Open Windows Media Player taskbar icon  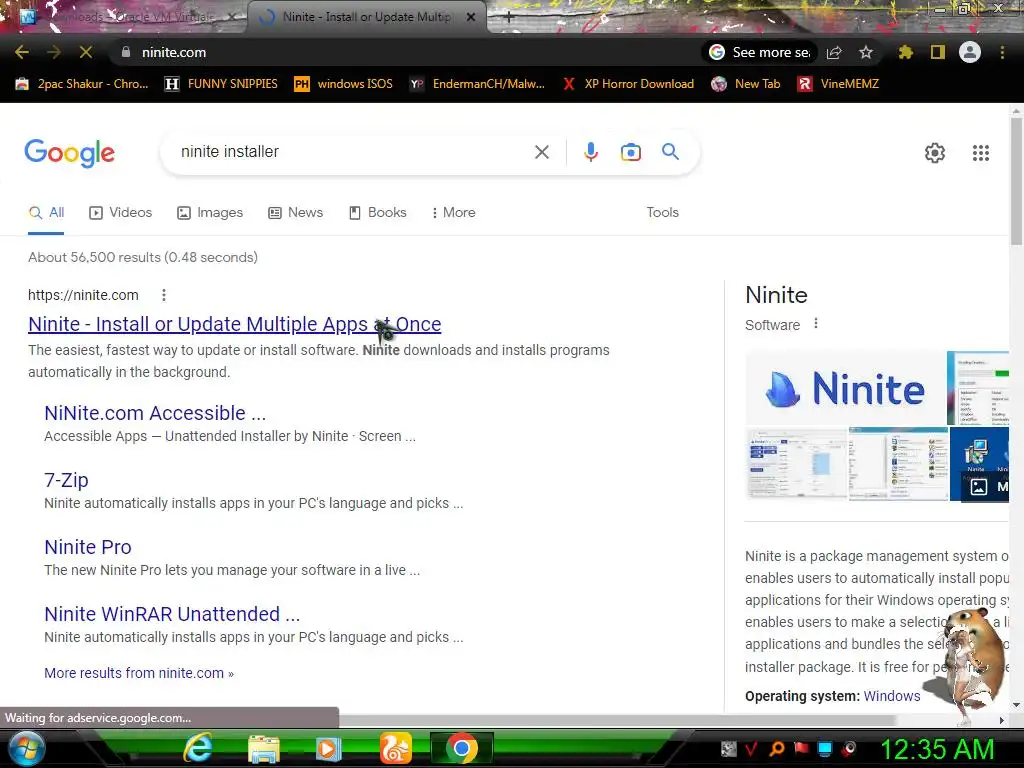coord(329,748)
